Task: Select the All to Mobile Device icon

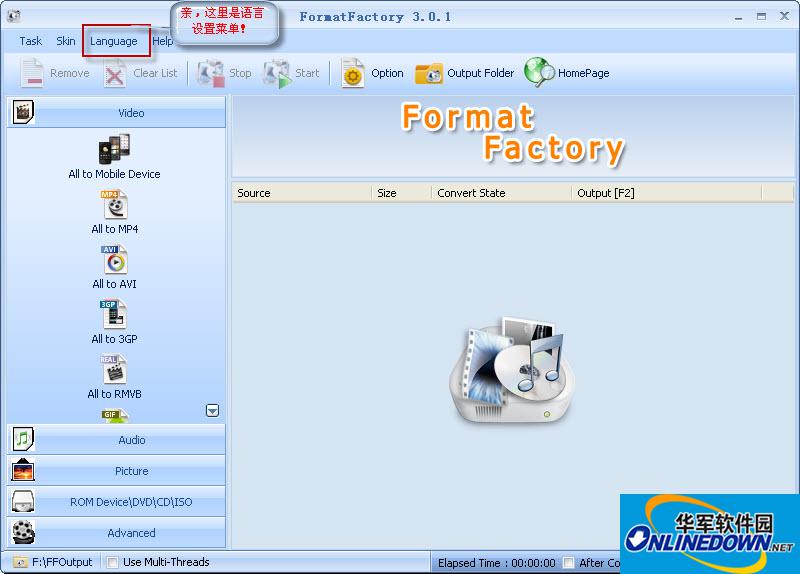Action: point(114,149)
